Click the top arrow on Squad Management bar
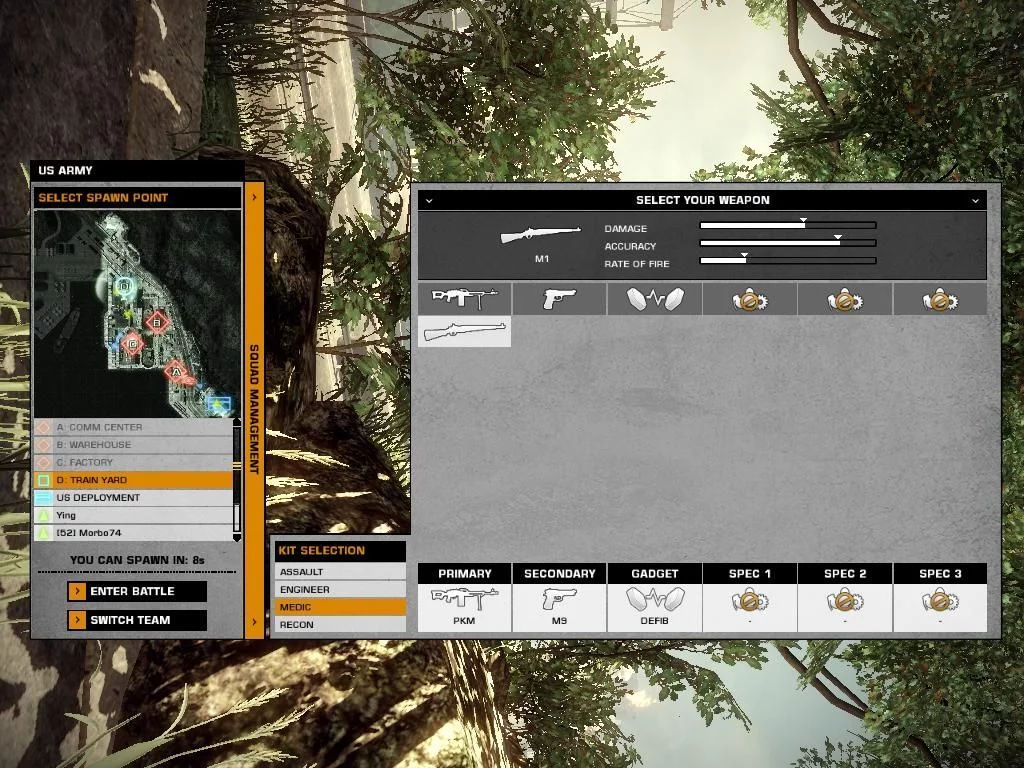 254,197
